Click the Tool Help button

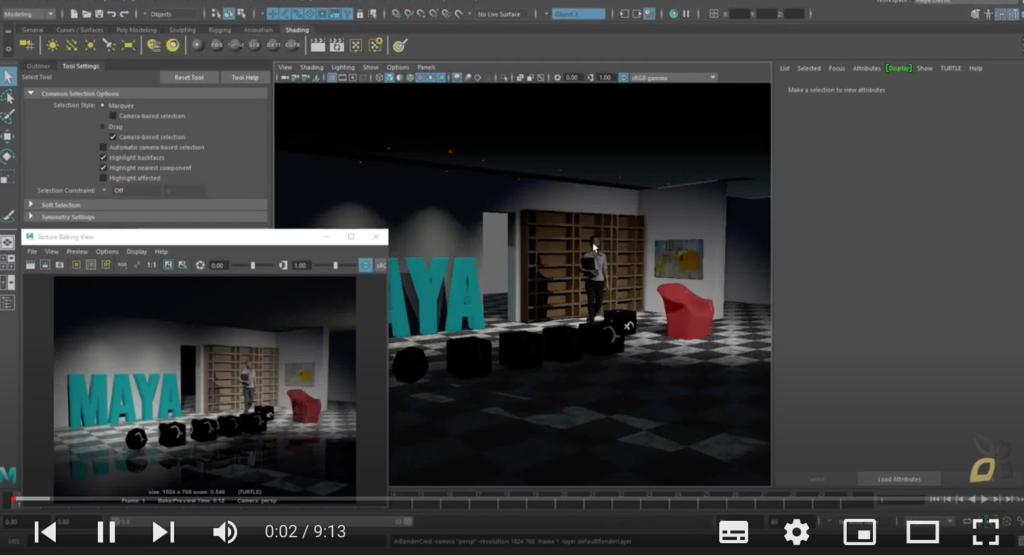click(245, 78)
